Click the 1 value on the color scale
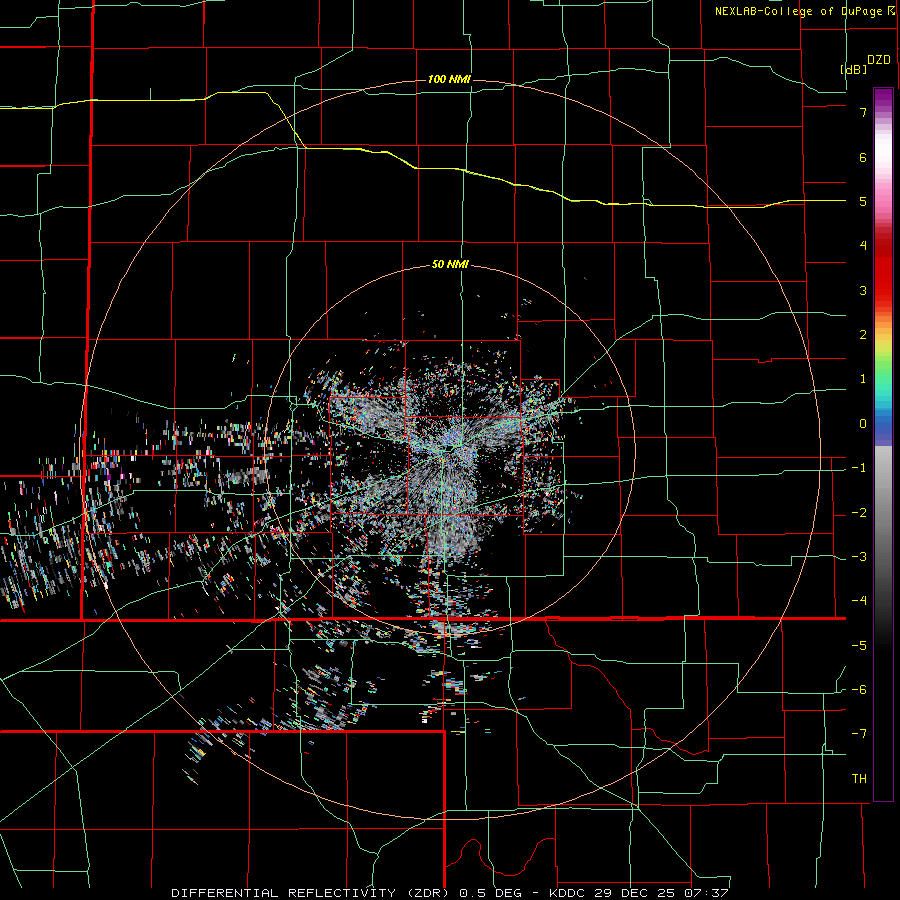The width and height of the screenshot is (900, 900). [863, 379]
